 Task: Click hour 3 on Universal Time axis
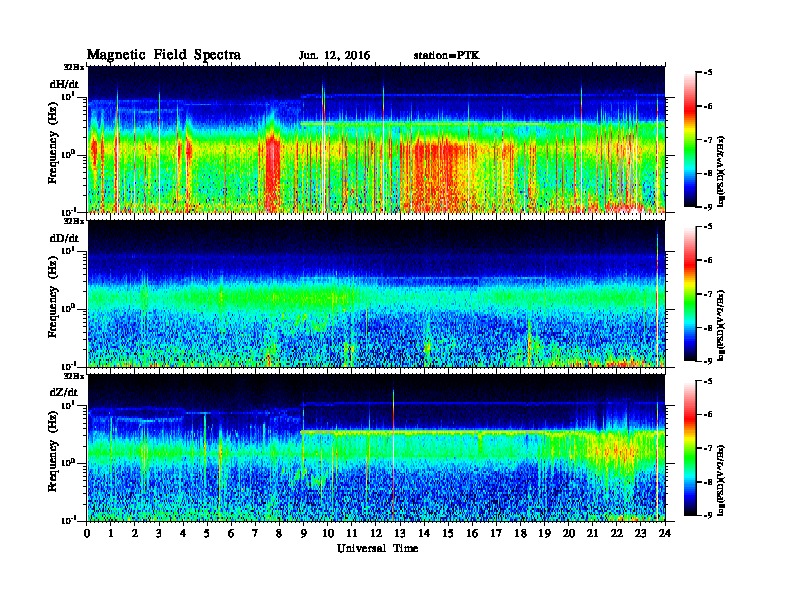pyautogui.click(x=159, y=533)
